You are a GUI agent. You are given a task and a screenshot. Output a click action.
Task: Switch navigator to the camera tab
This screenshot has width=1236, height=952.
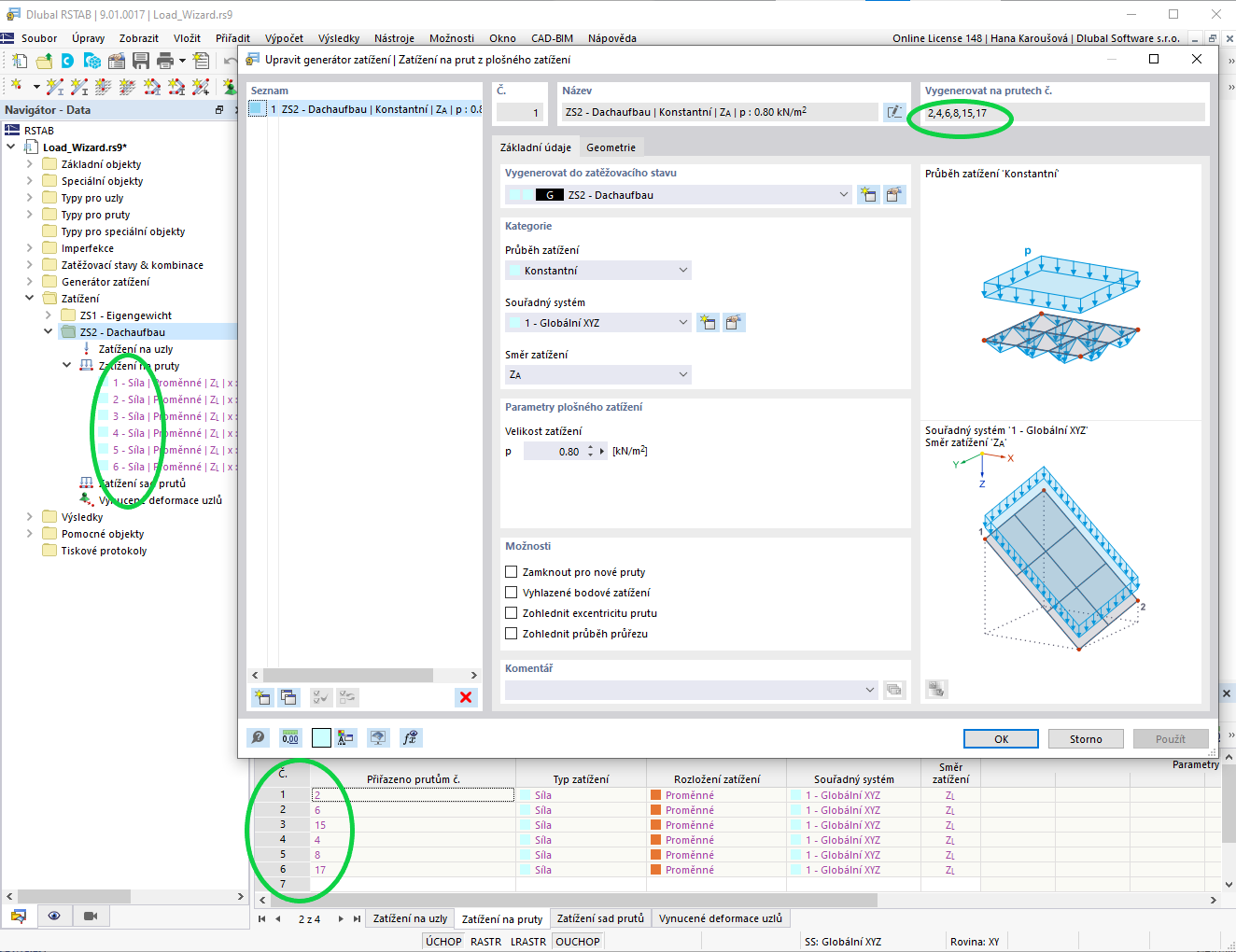[x=91, y=916]
